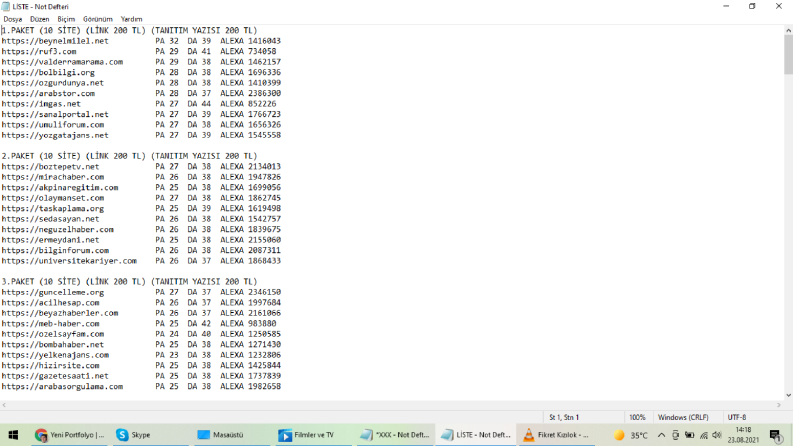Open the Görünüm menu

coord(98,19)
